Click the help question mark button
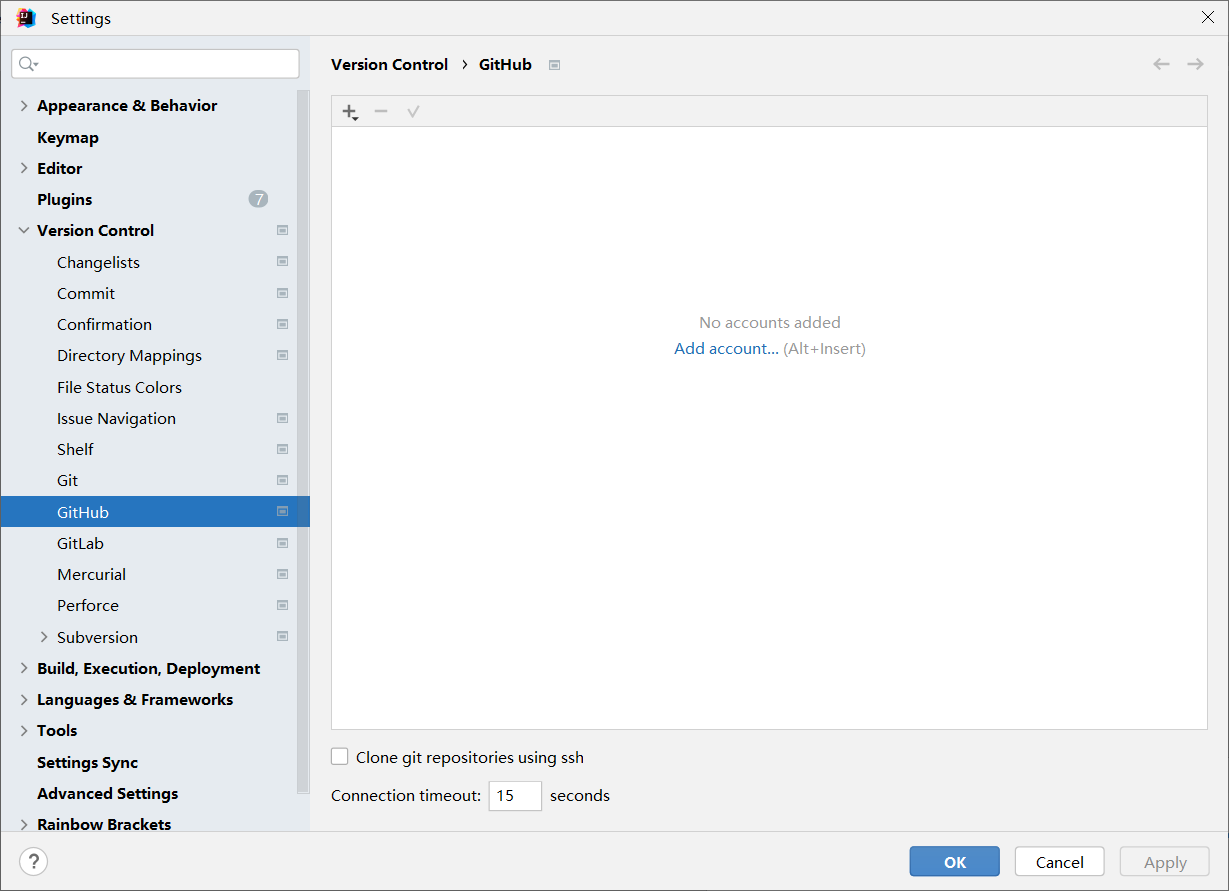The height and width of the screenshot is (891, 1229). [33, 861]
